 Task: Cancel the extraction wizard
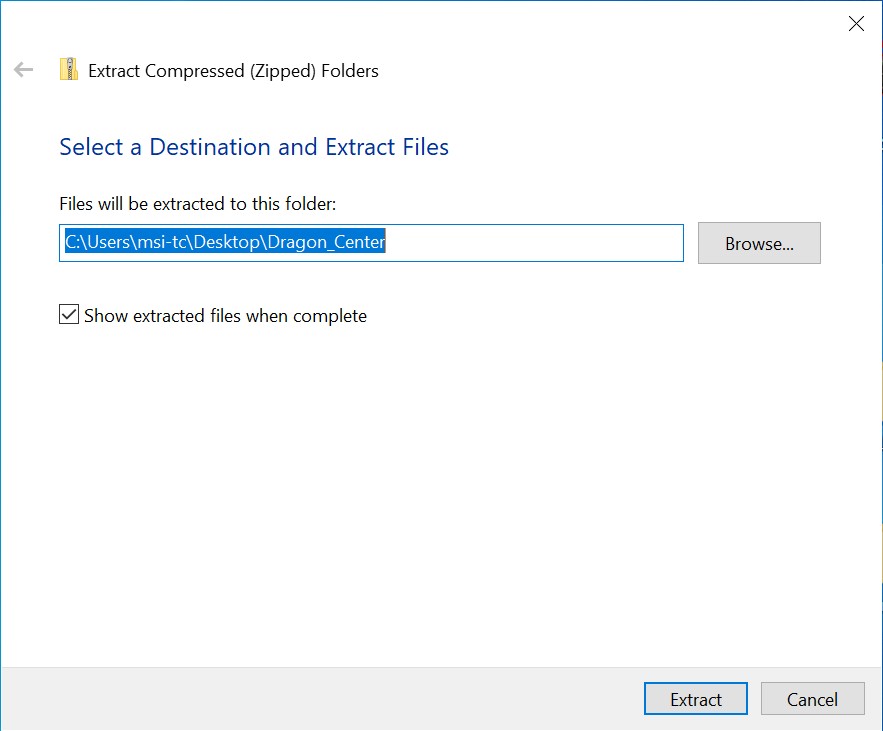[812, 699]
